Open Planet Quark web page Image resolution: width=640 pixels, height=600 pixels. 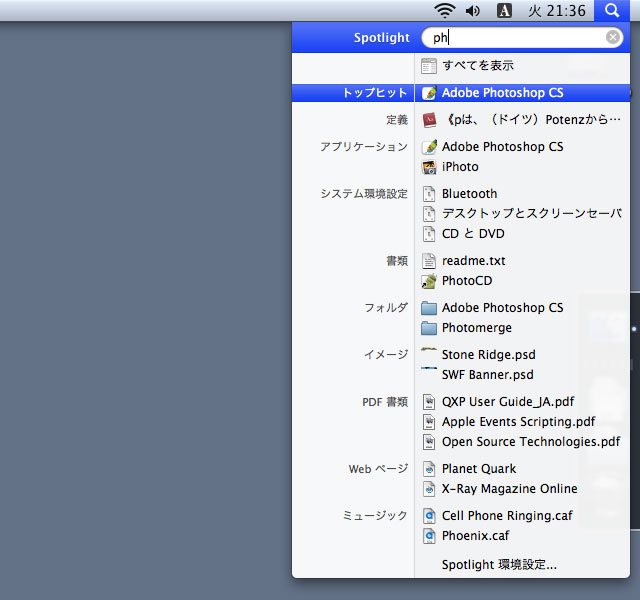tap(479, 468)
